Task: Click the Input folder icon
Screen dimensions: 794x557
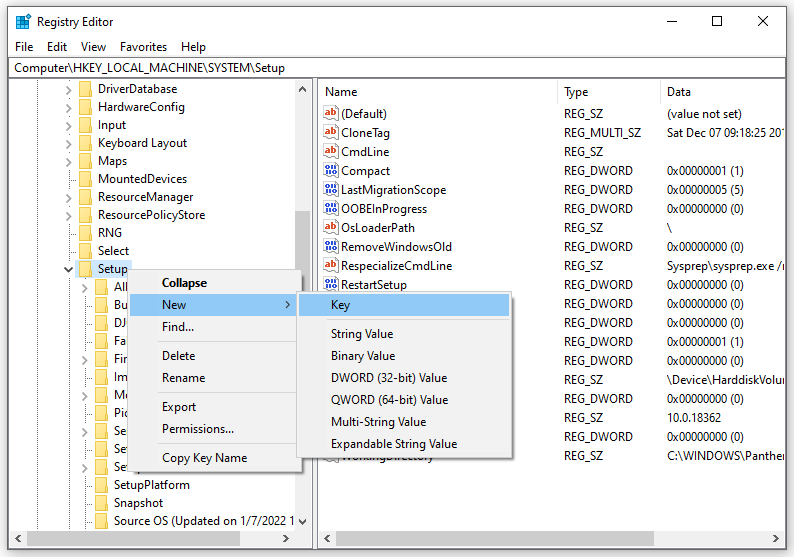Action: click(86, 125)
